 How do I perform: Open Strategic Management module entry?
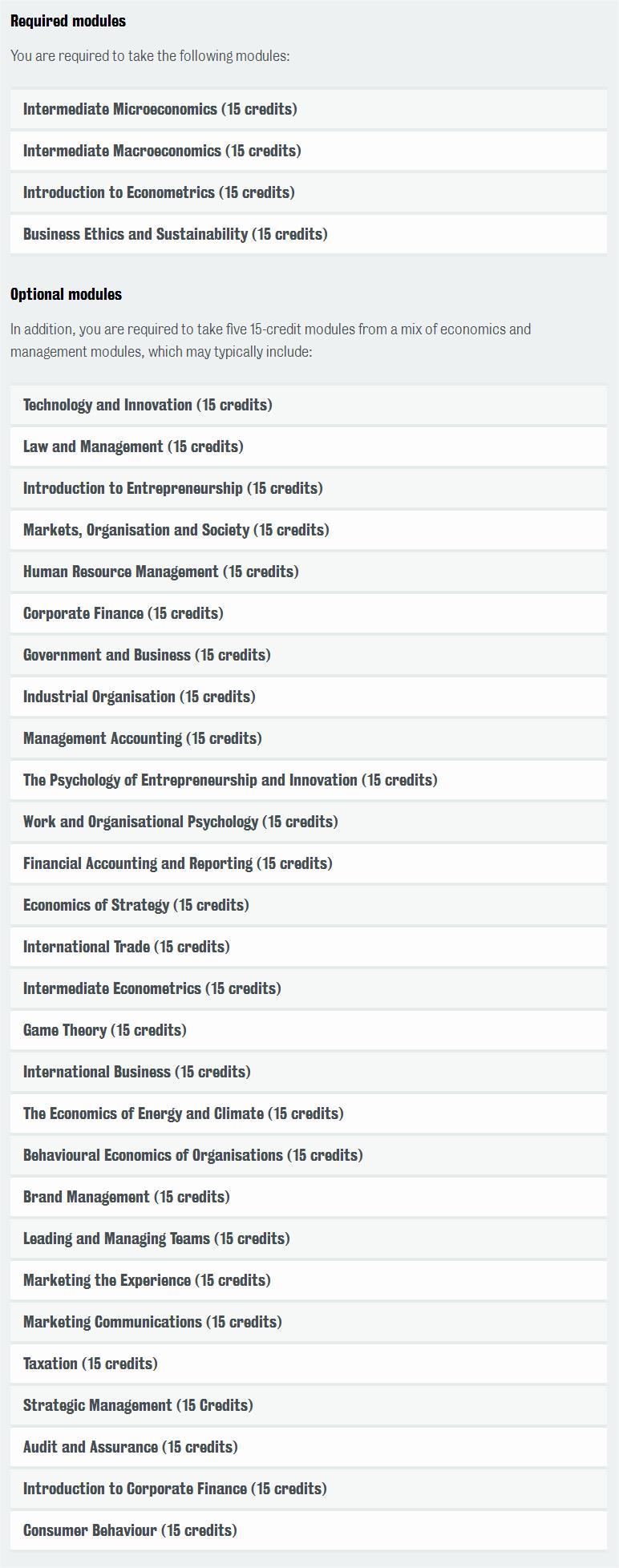click(309, 1405)
